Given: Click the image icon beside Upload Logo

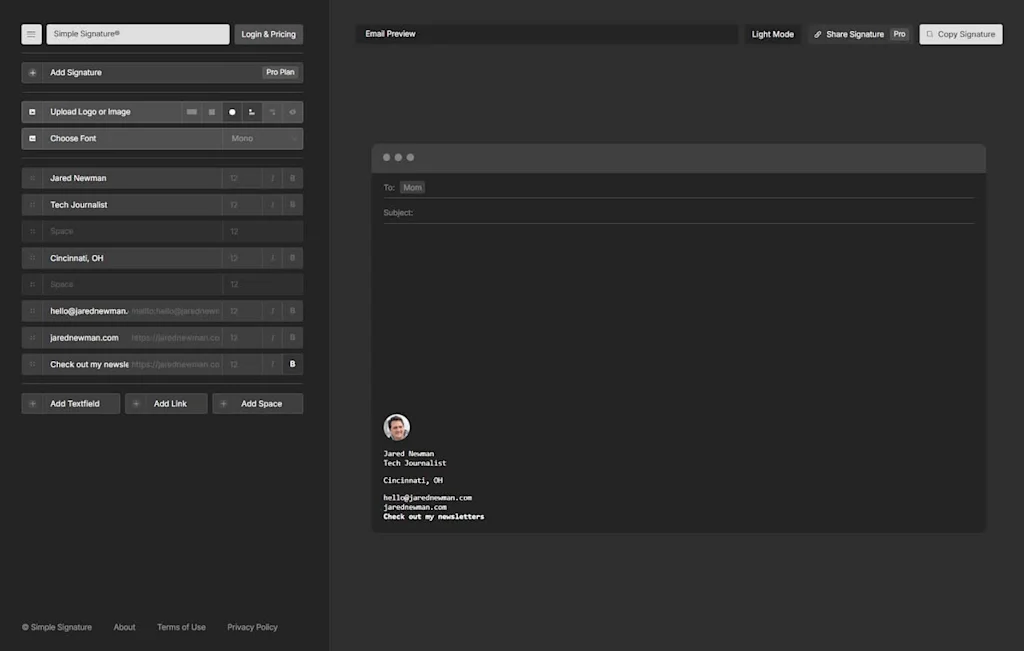Looking at the screenshot, I should [32, 112].
